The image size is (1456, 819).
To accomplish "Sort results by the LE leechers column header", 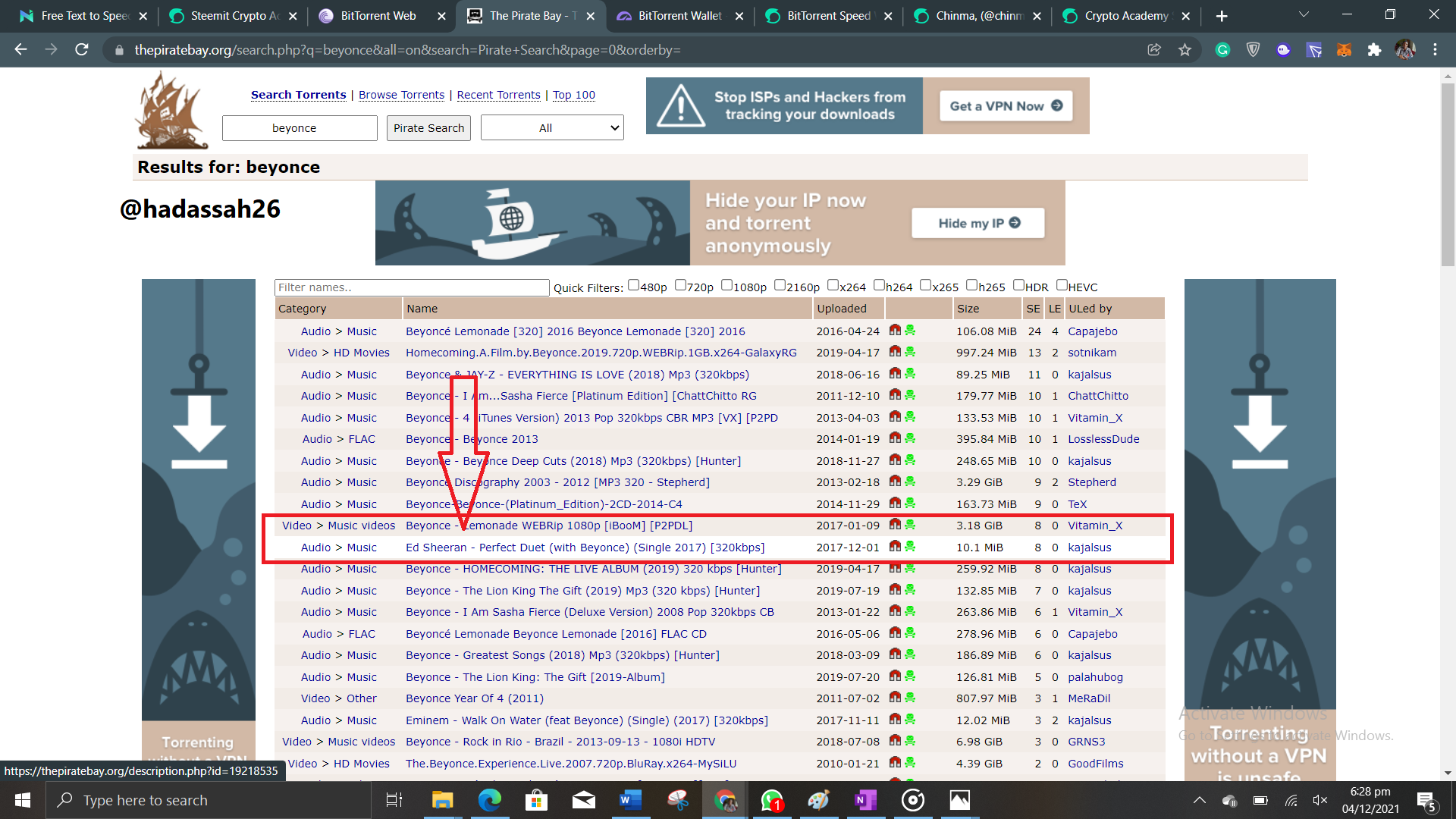I will [1055, 309].
